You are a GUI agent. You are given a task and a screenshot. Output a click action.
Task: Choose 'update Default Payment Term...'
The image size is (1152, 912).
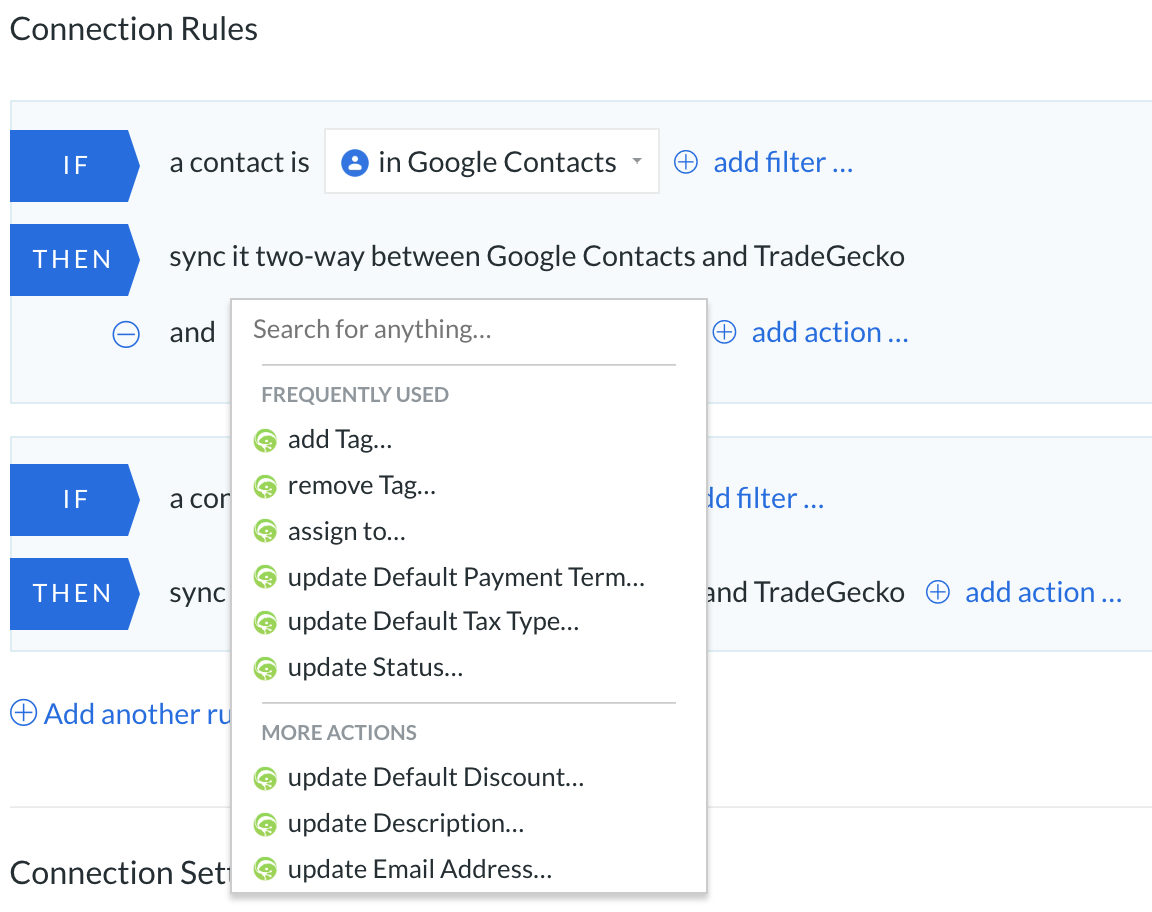point(468,577)
